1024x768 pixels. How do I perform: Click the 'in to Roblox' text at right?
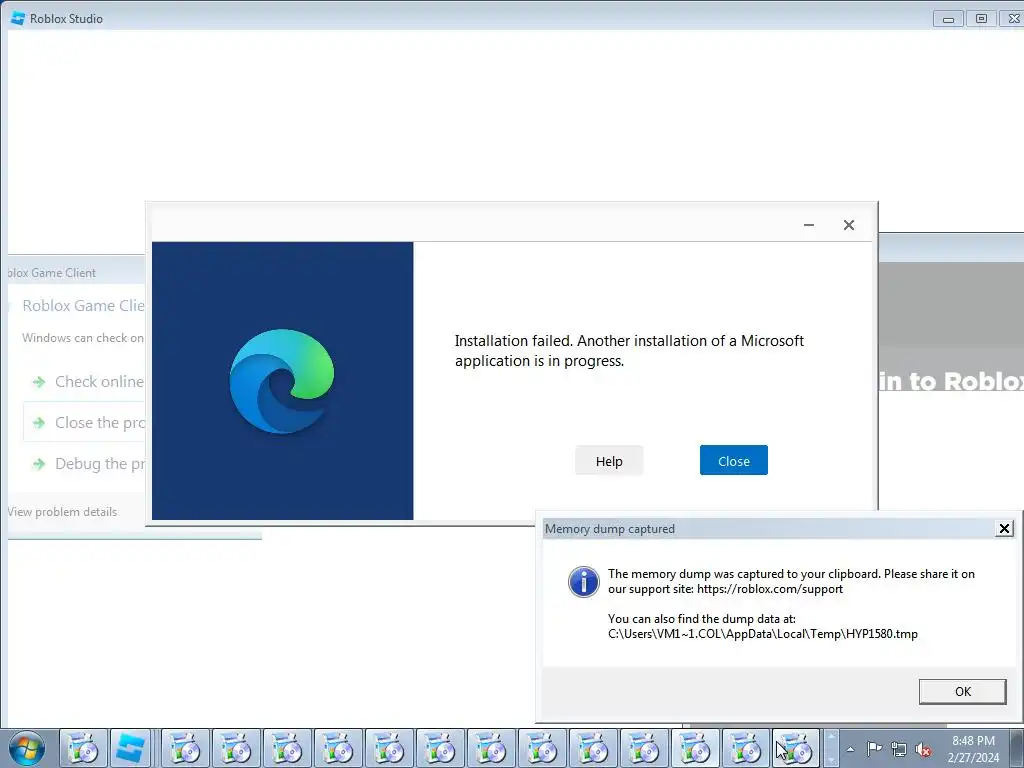[x=951, y=381]
